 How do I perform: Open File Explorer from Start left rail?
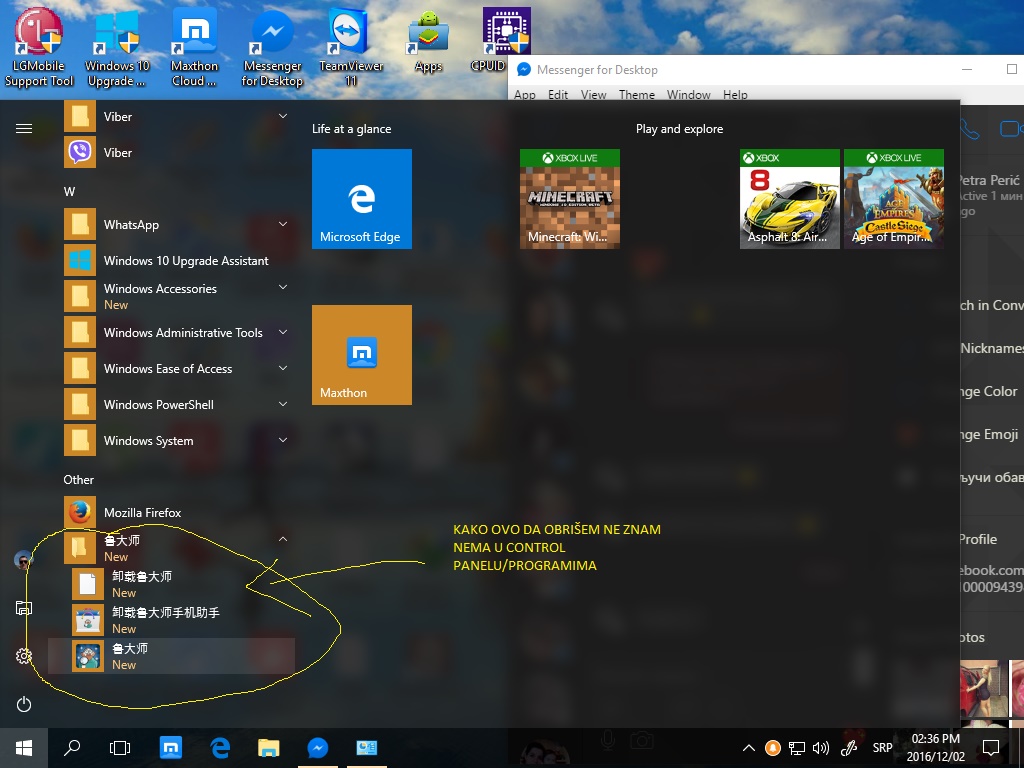[24, 608]
